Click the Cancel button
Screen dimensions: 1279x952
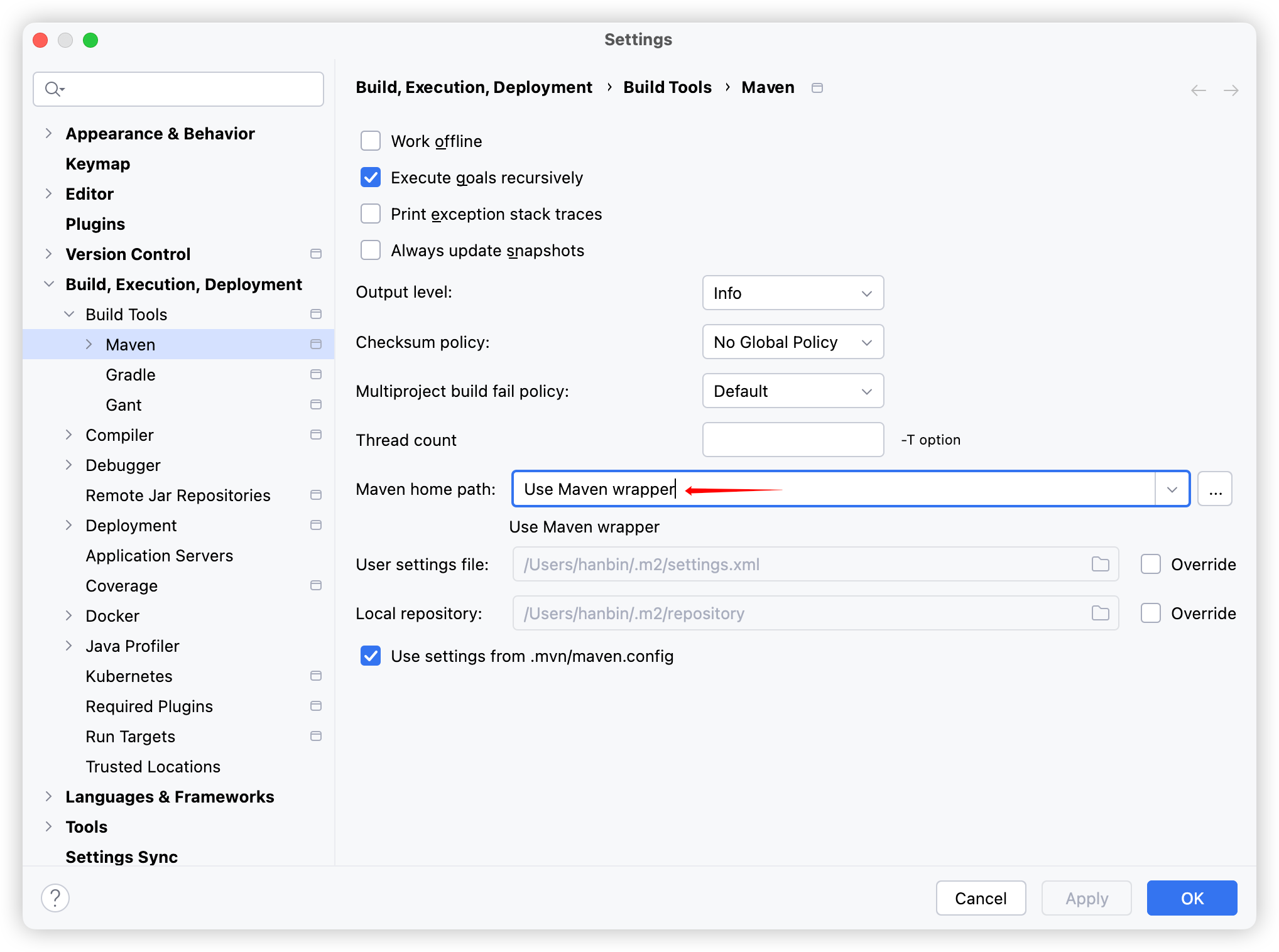tap(981, 898)
